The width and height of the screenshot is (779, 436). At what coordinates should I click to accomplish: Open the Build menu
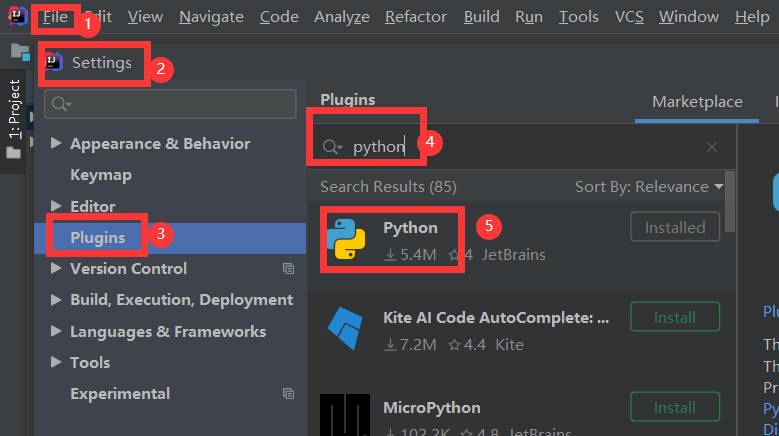coord(481,17)
